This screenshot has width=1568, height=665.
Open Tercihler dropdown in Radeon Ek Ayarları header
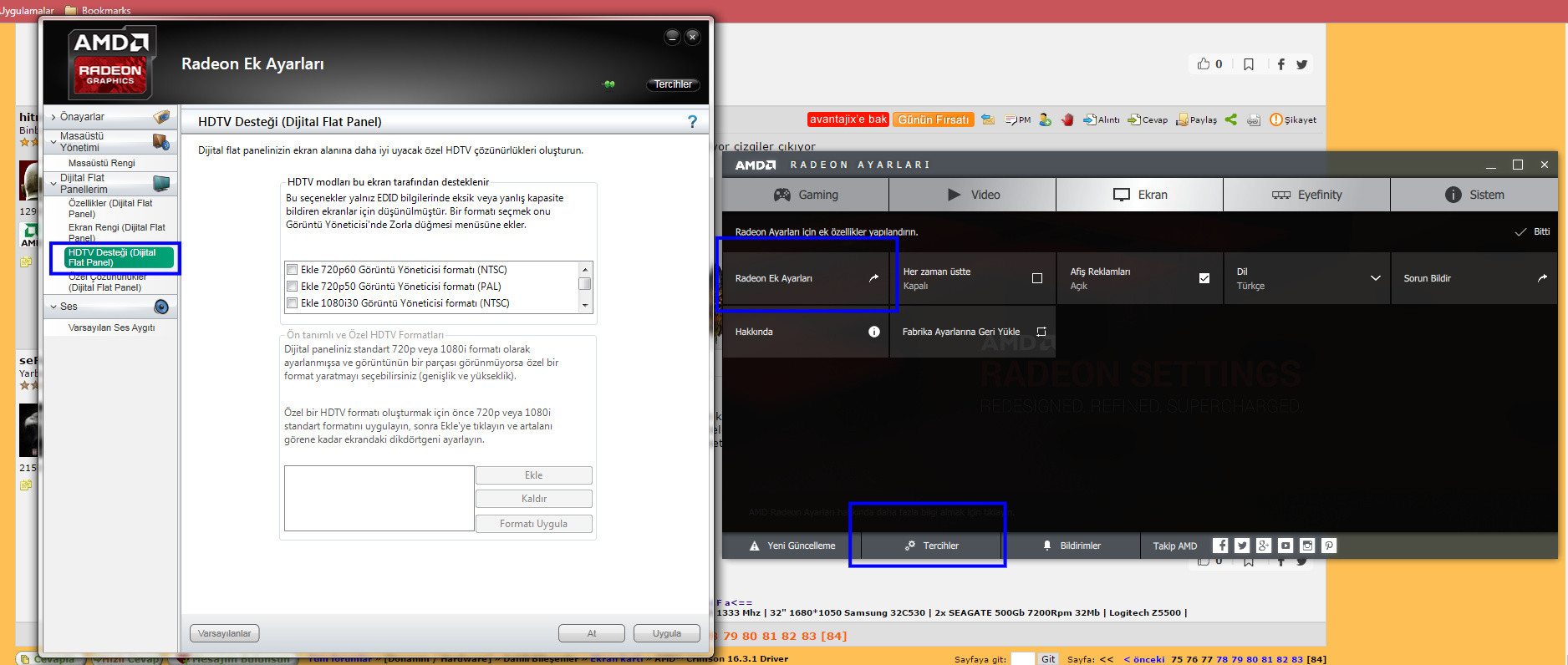pos(673,84)
